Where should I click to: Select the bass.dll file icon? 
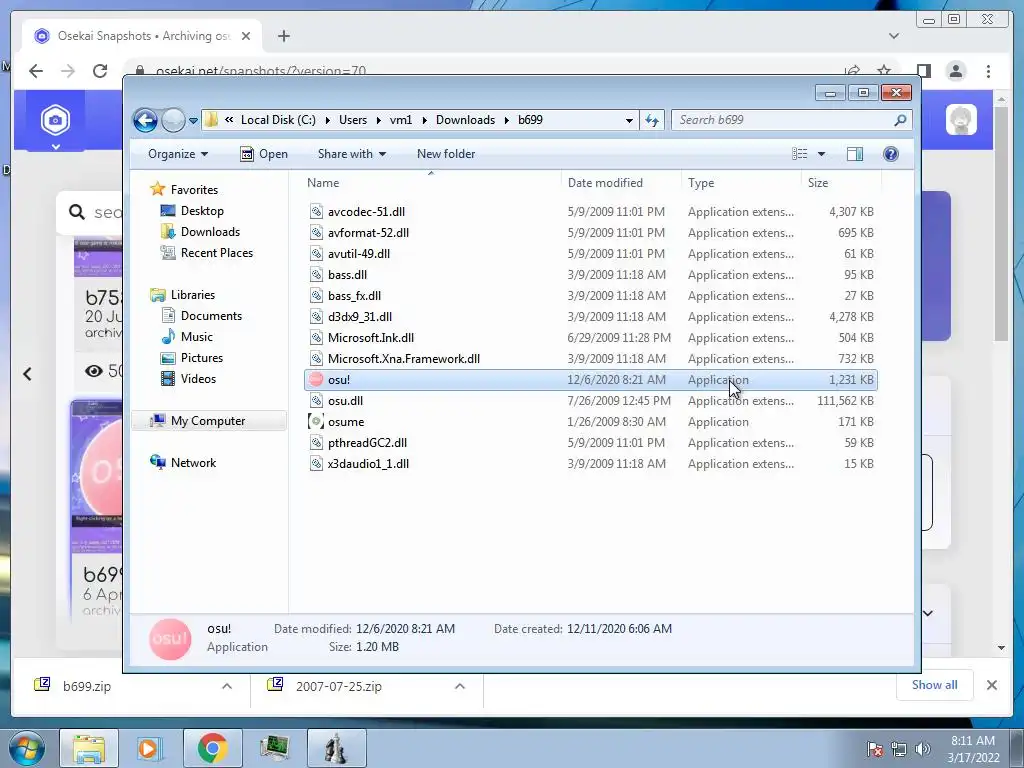(x=316, y=275)
